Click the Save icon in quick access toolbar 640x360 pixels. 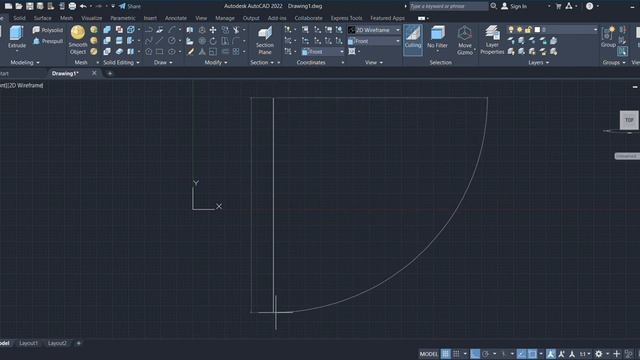(x=30, y=6)
